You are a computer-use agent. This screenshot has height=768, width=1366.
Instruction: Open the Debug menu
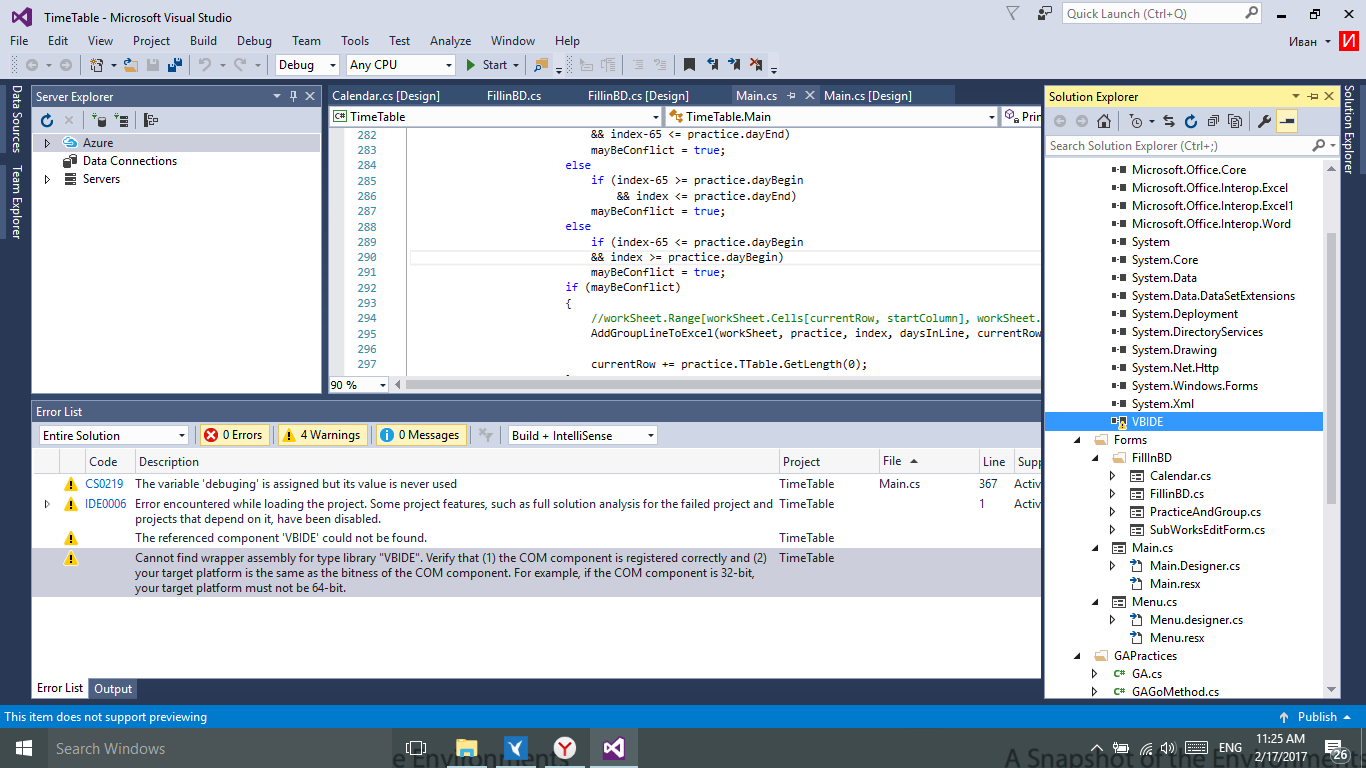click(254, 41)
